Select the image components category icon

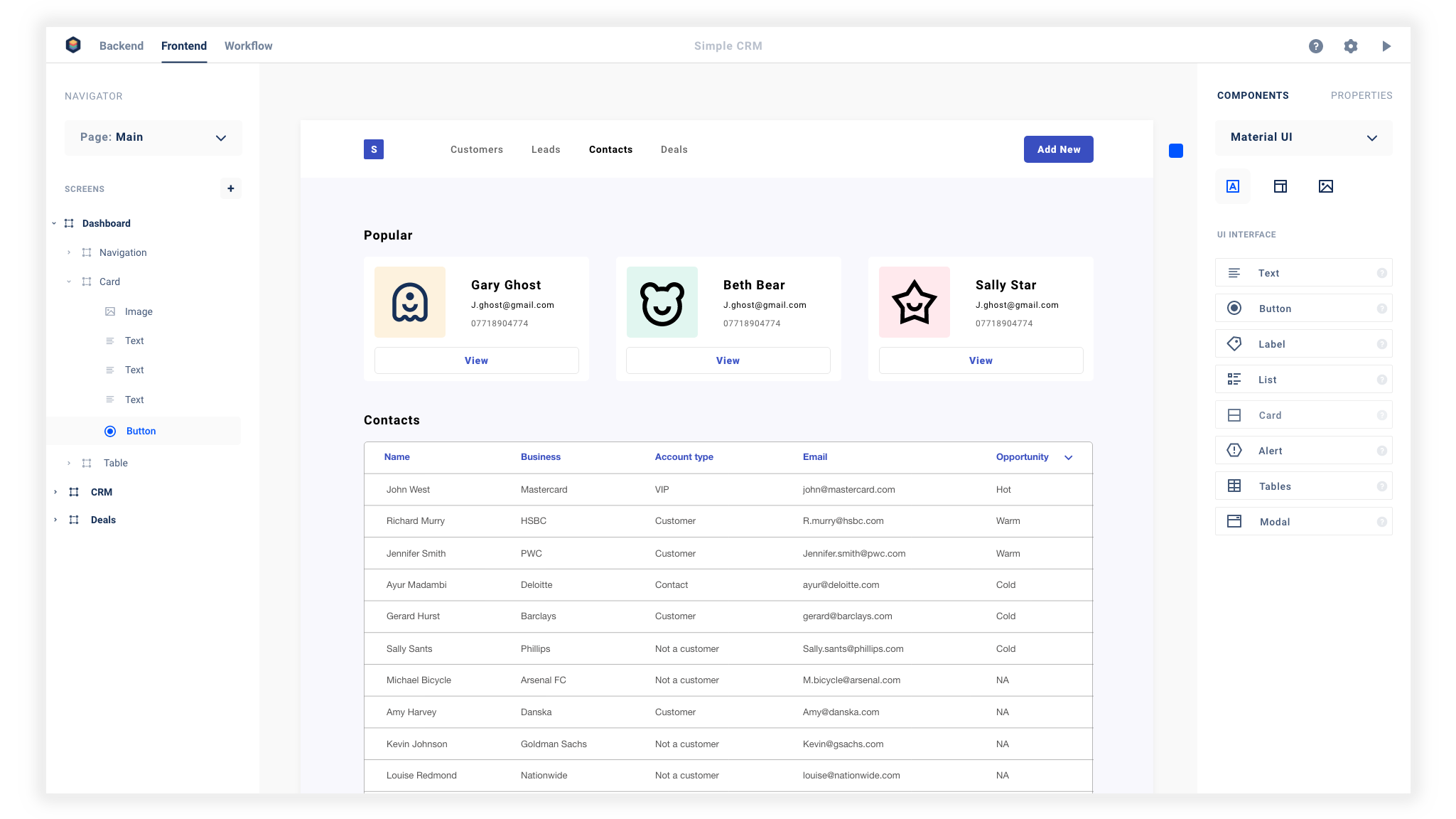[1326, 186]
